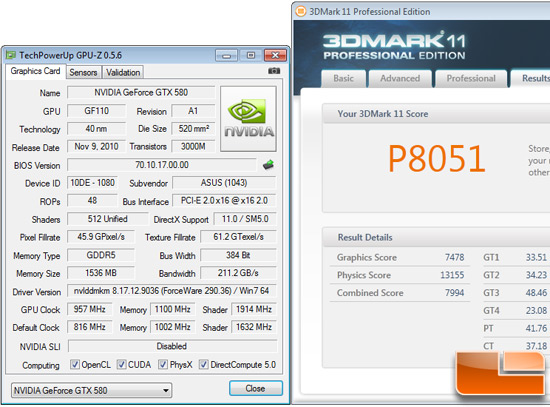The width and height of the screenshot is (550, 407).
Task: Click the Texture Fillrate field 61.2 GTexel/s
Action: pyautogui.click(x=238, y=237)
